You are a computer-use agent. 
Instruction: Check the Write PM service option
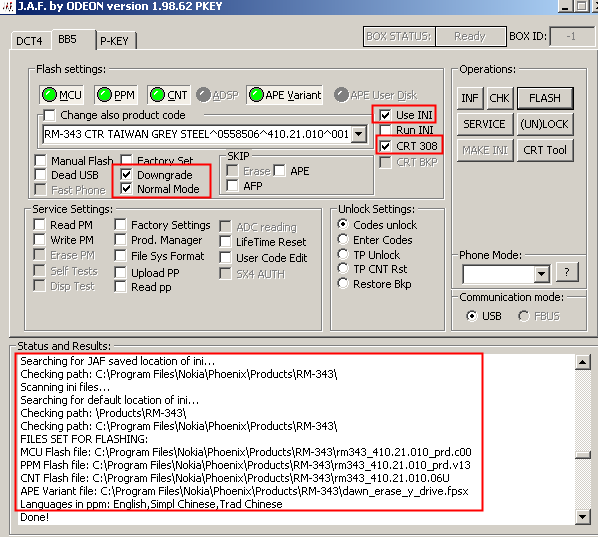pyautogui.click(x=40, y=240)
